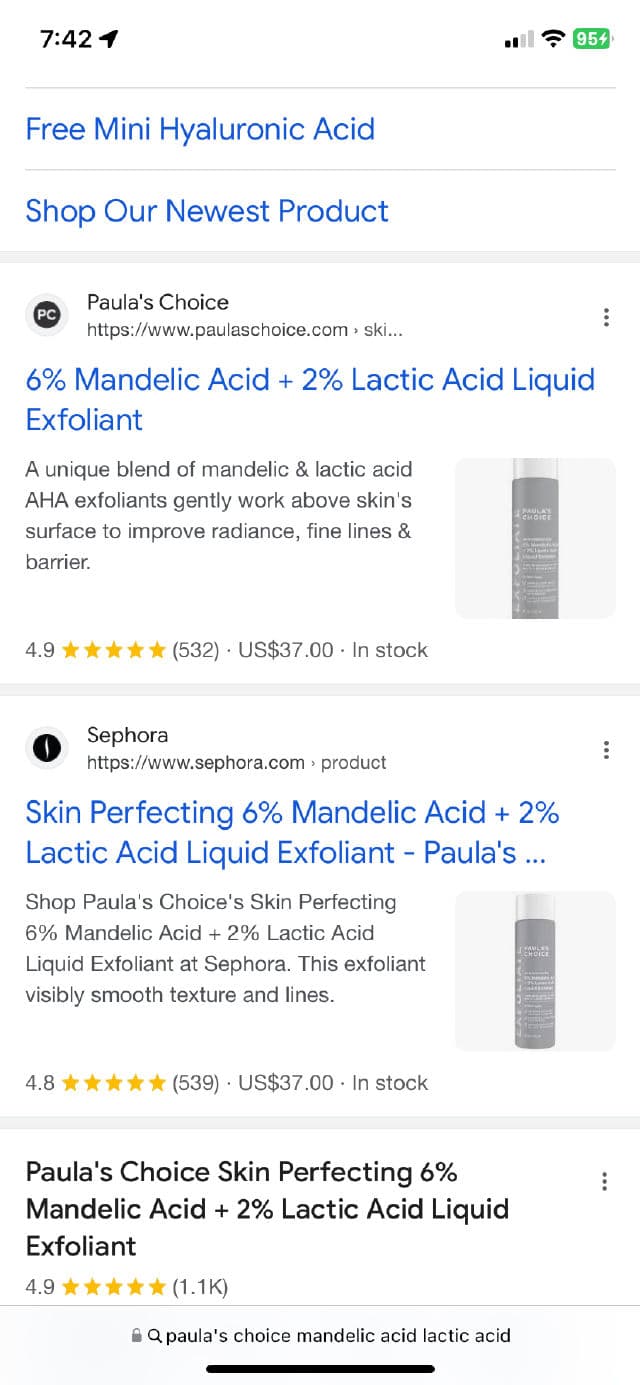
Task: Open the 6% Mandelic Acid Liquid Exfoliant title link
Action: point(310,399)
